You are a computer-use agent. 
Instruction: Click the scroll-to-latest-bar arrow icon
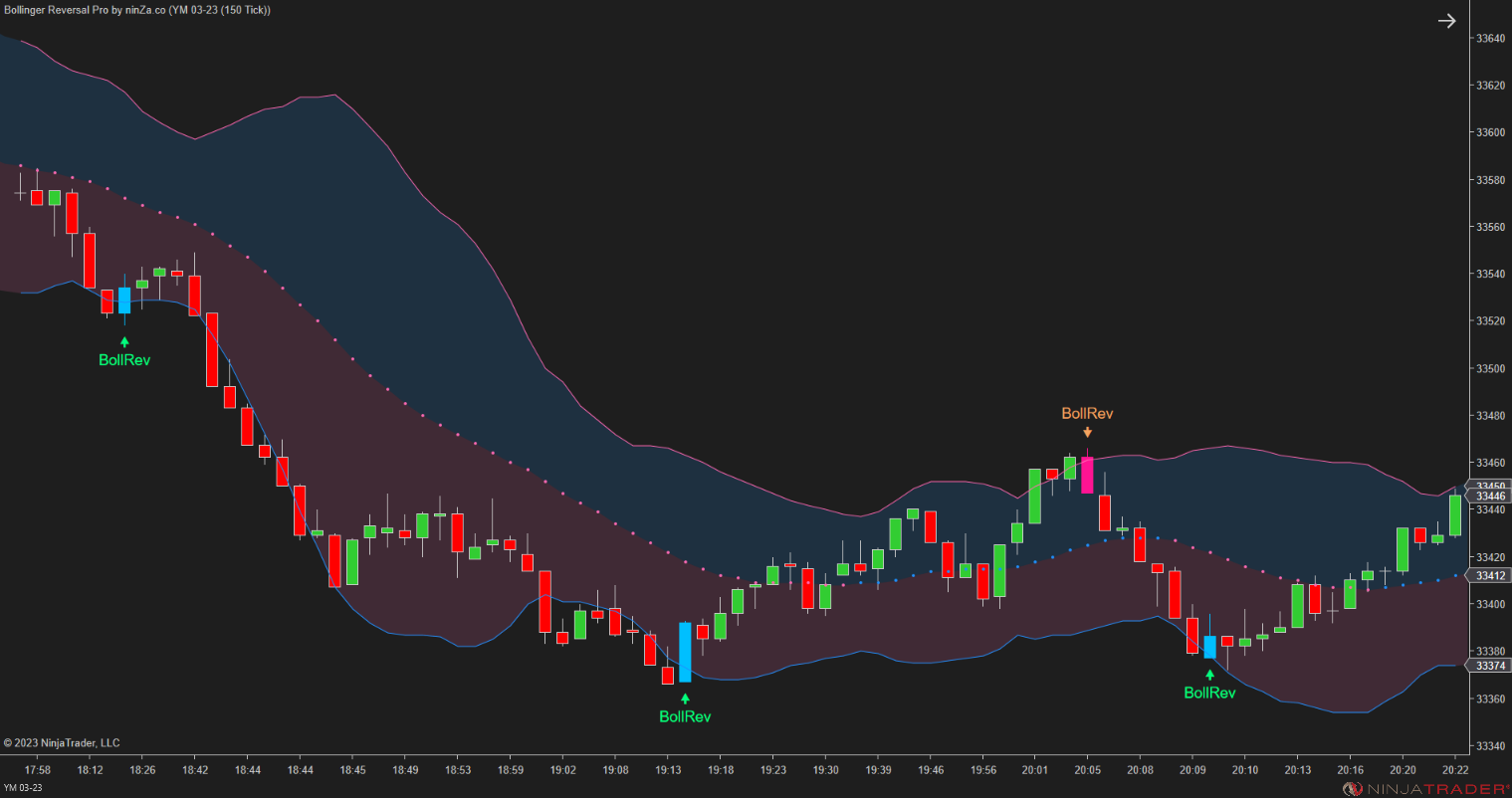(x=1446, y=20)
